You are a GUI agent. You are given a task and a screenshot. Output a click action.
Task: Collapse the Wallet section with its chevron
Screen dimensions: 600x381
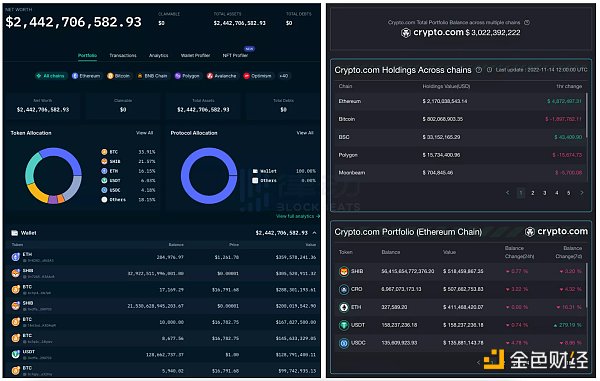coord(315,233)
